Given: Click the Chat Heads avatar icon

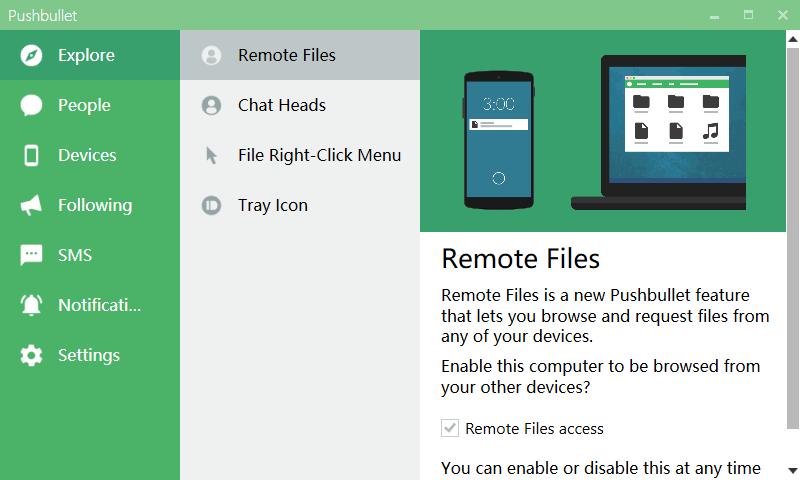Looking at the screenshot, I should 211,105.
